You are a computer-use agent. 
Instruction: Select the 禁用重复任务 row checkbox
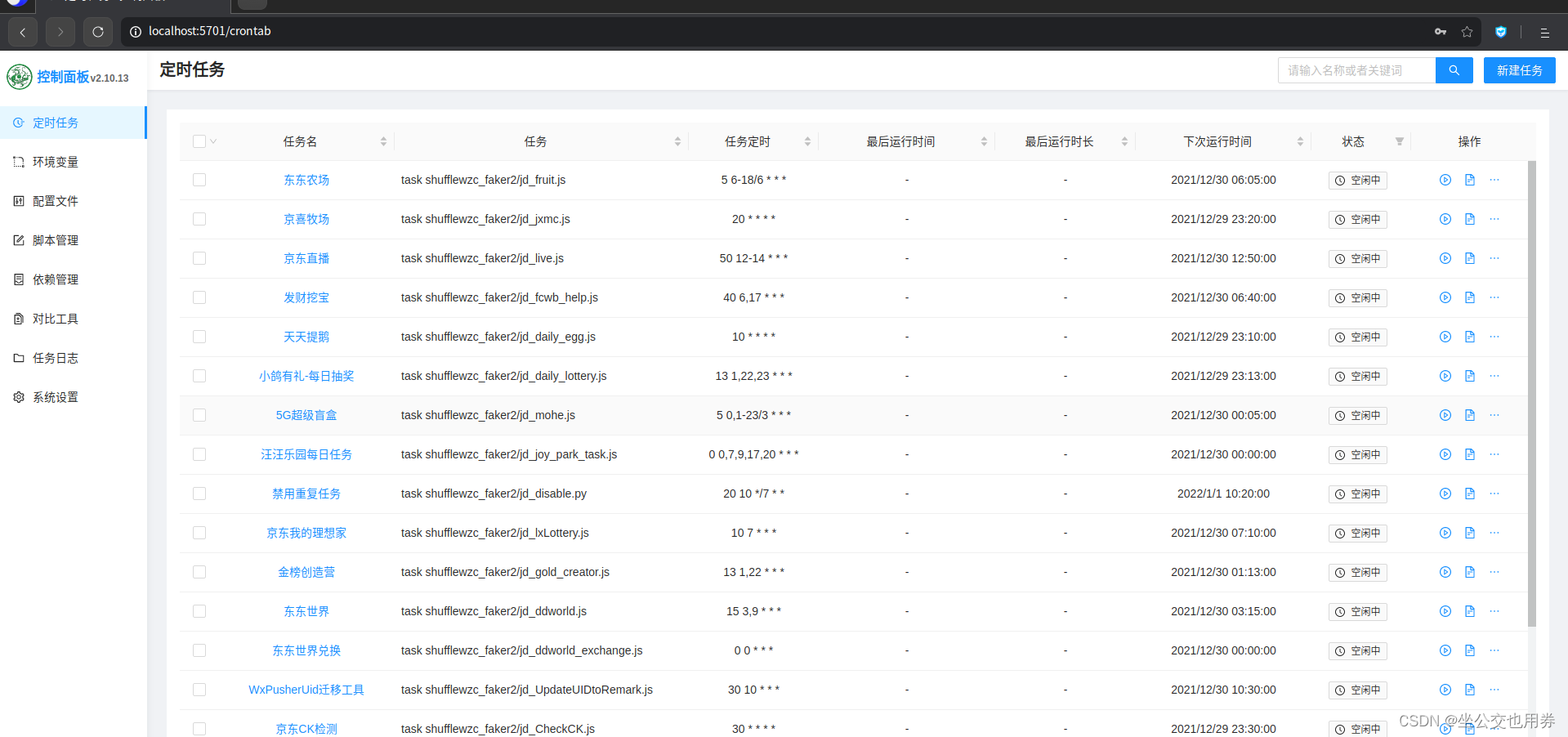point(199,494)
